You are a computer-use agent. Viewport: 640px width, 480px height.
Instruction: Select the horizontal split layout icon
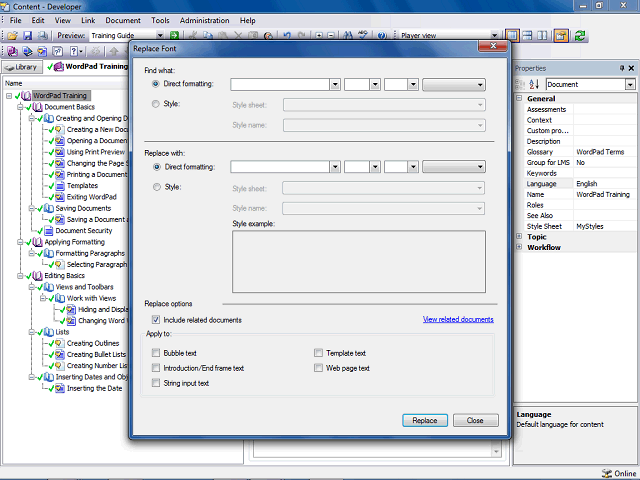527,36
